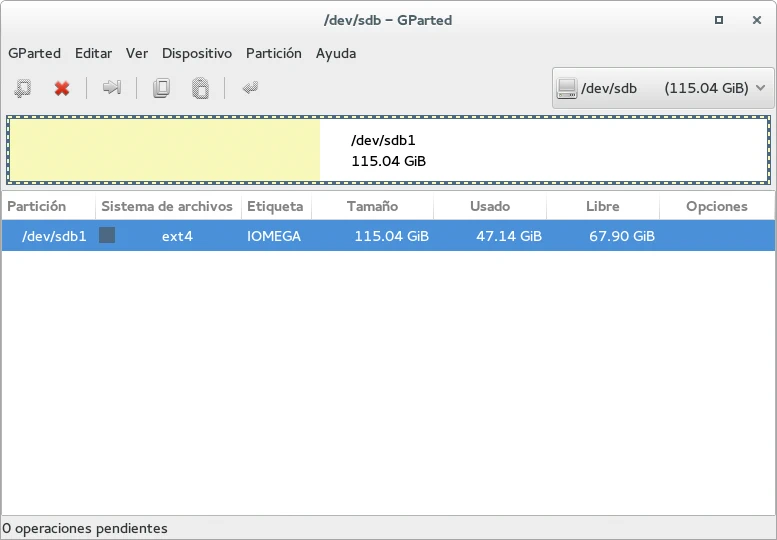The width and height of the screenshot is (777, 540).
Task: Select the /dev/sdb1 row in partition list
Action: (388, 236)
